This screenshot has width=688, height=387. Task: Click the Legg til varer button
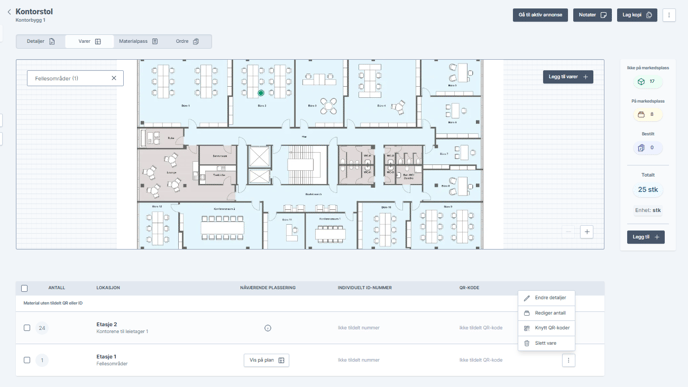click(568, 77)
